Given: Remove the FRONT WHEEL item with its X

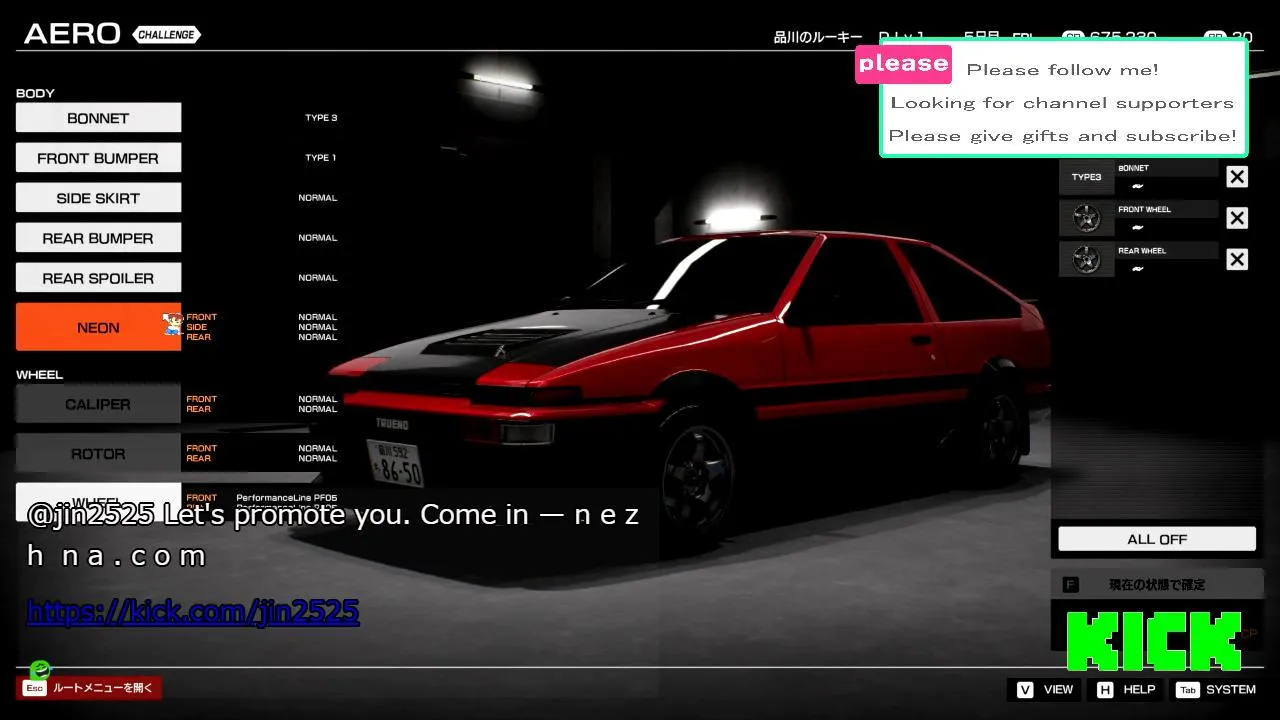Looking at the screenshot, I should (1237, 218).
